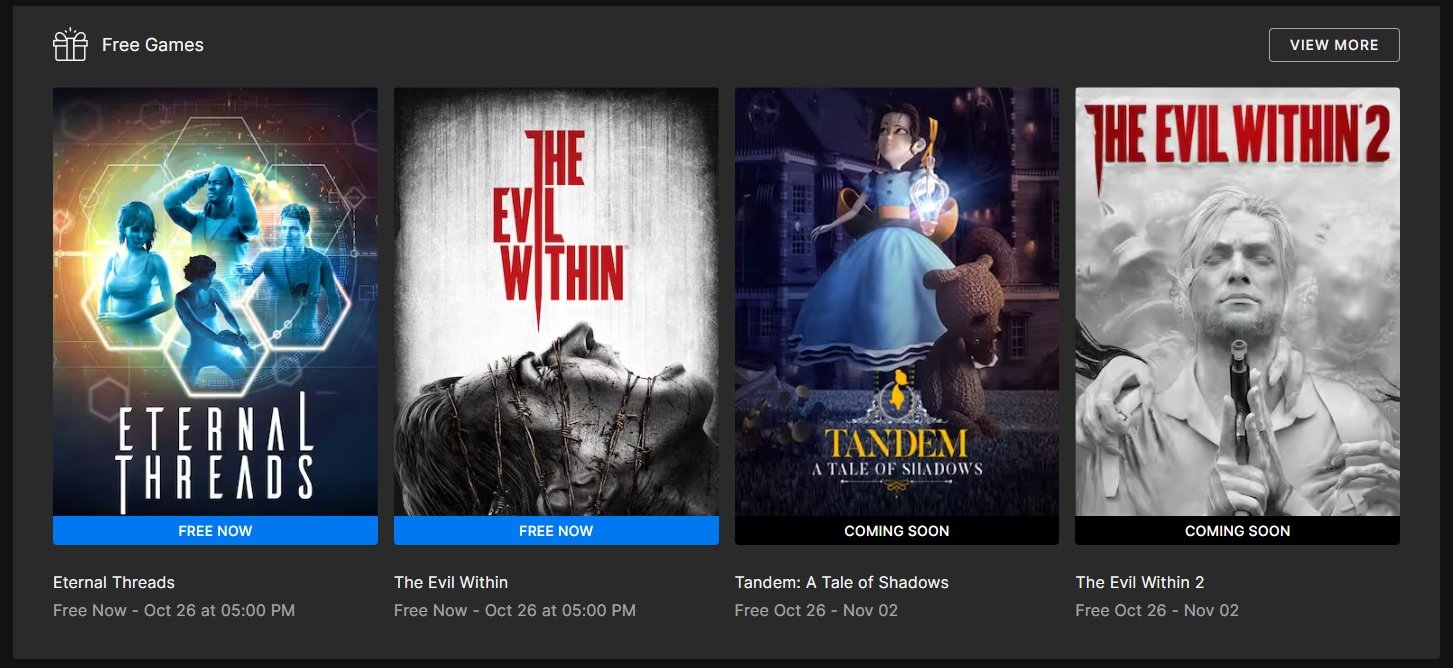This screenshot has height=668, width=1453.
Task: Select the Eternal Threads title link
Action: coord(114,582)
